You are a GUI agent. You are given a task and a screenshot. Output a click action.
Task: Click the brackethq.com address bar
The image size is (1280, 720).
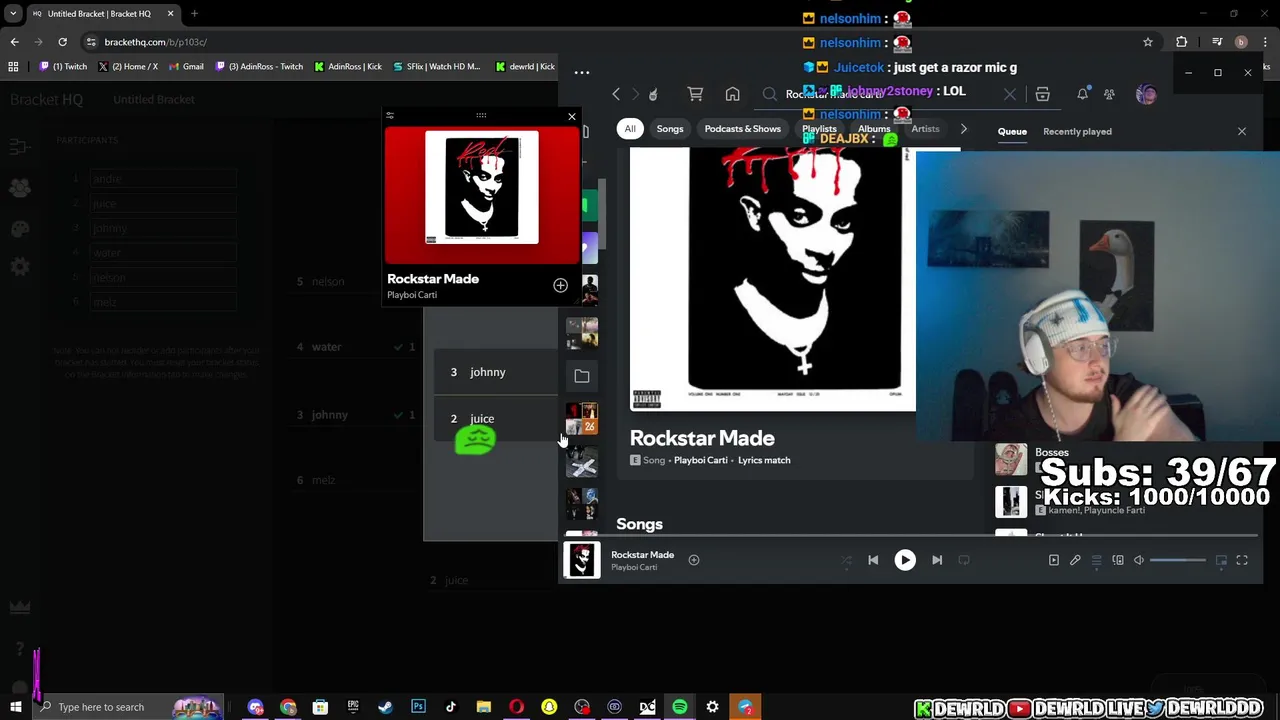[155, 42]
